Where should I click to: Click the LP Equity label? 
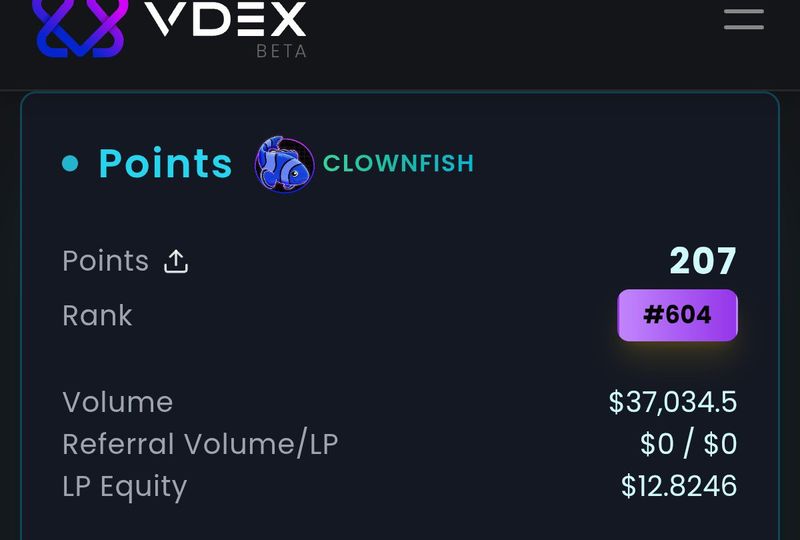(124, 486)
